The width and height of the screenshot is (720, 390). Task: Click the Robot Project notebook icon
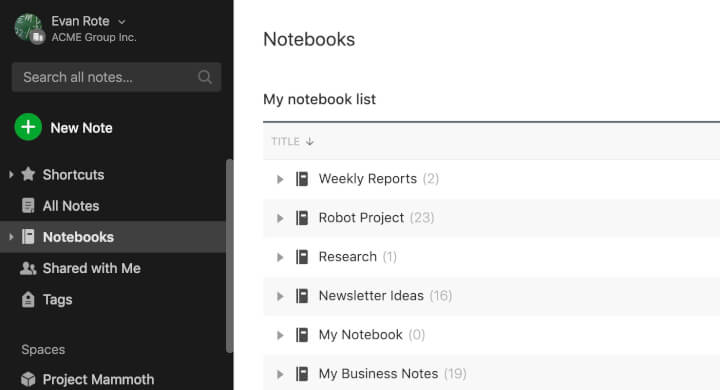[302, 218]
